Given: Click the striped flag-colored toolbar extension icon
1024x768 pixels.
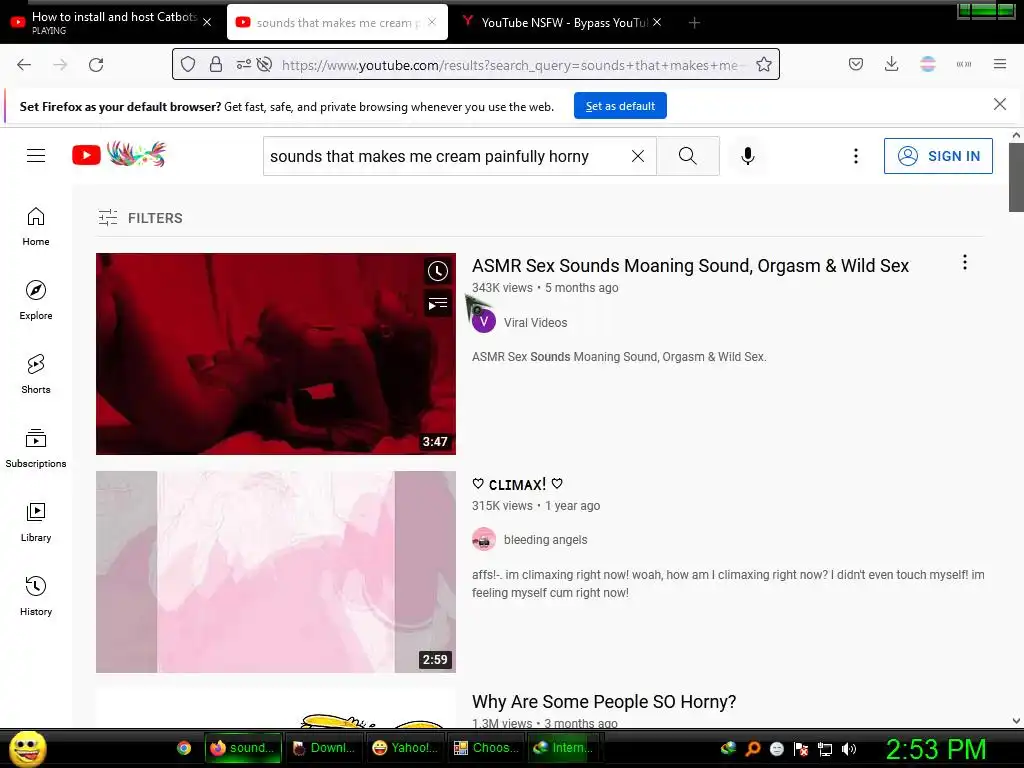Looking at the screenshot, I should point(927,64).
